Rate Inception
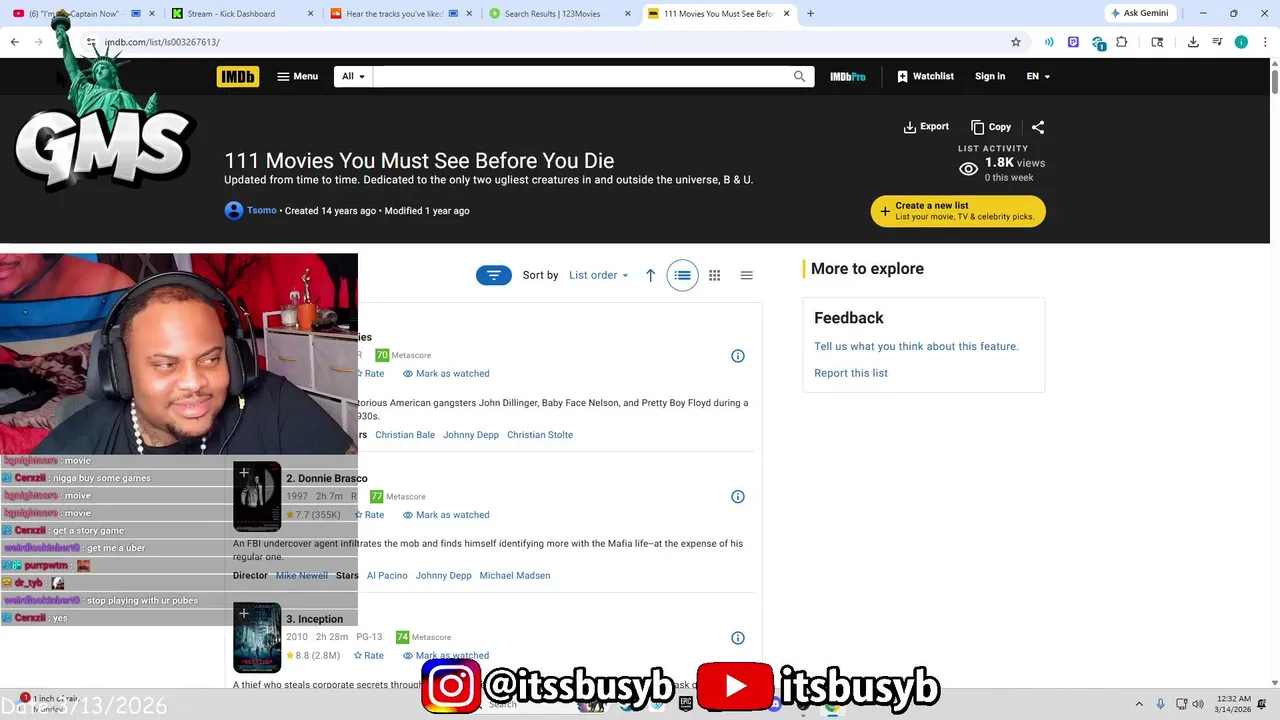This screenshot has height=720, width=1280. (x=369, y=656)
